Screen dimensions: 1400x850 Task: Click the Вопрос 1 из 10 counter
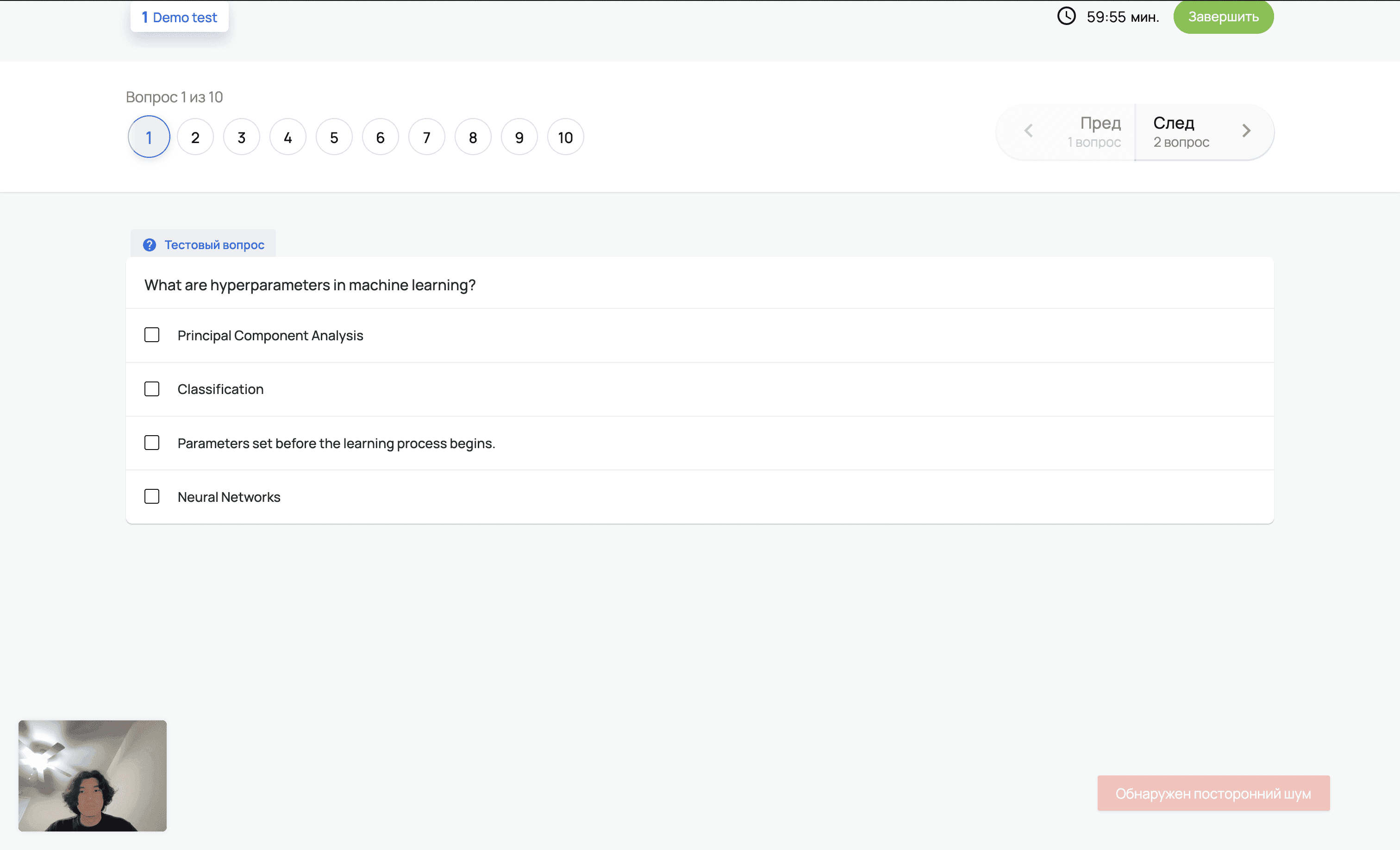tap(175, 97)
